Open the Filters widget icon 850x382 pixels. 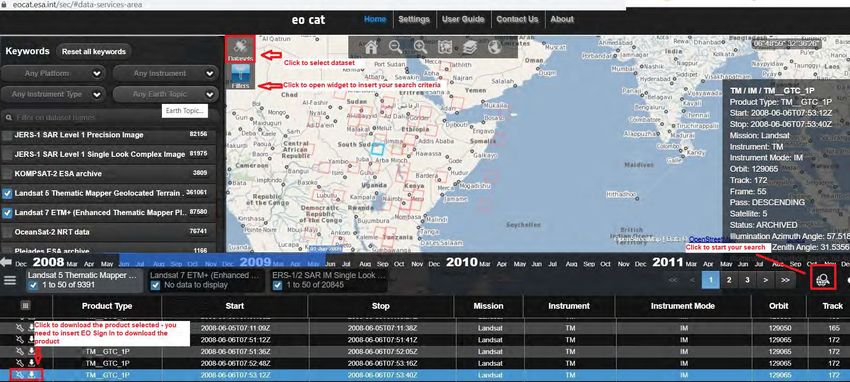click(x=240, y=76)
